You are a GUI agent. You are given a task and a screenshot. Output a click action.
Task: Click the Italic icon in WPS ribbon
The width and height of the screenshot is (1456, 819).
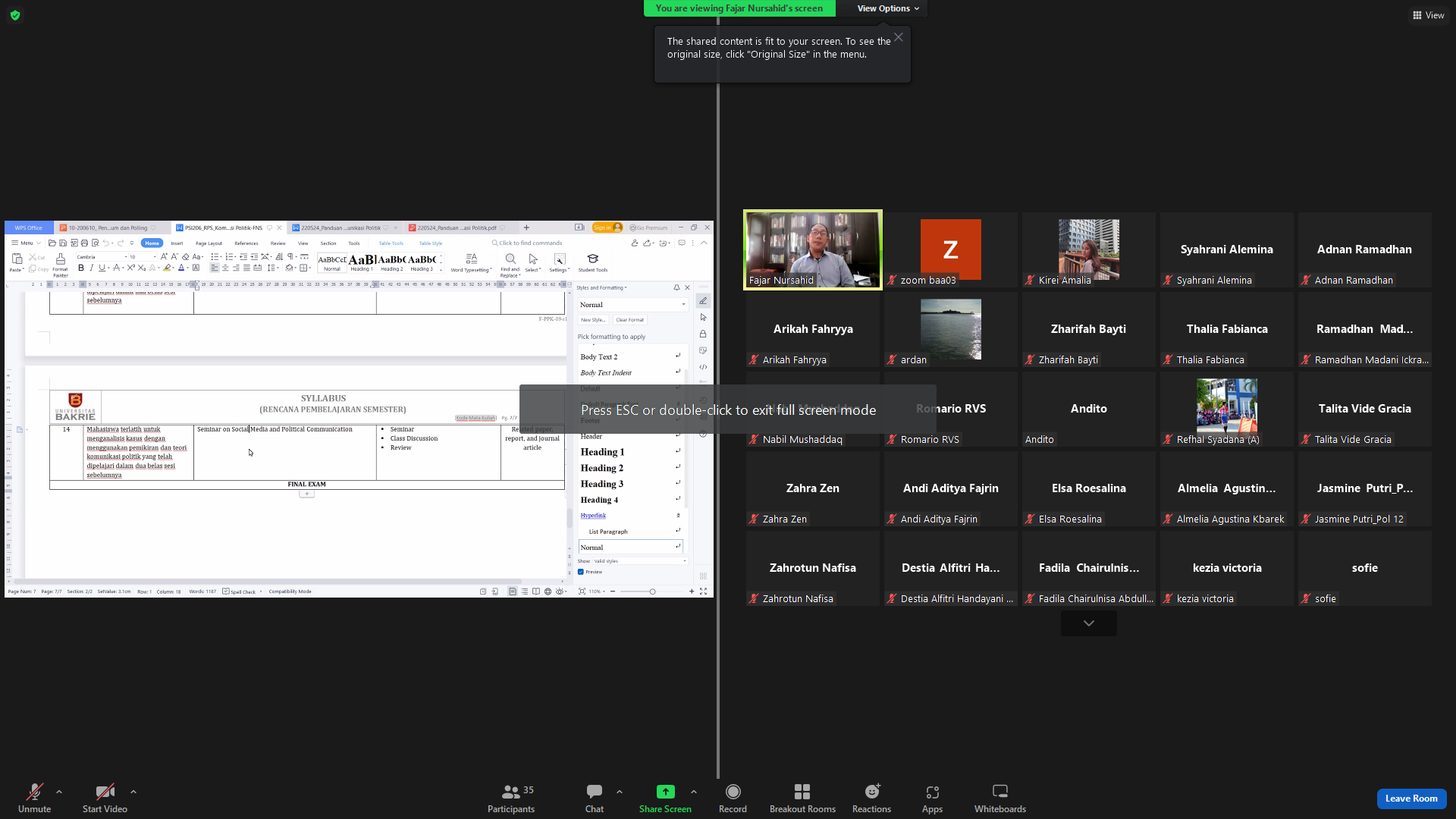coord(92,268)
